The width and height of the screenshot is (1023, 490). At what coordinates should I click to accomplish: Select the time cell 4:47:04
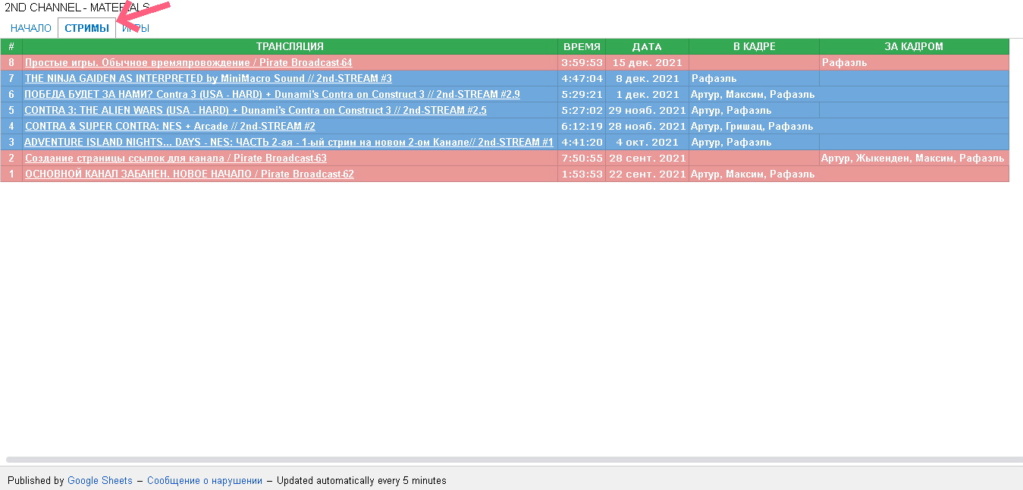click(x=581, y=78)
